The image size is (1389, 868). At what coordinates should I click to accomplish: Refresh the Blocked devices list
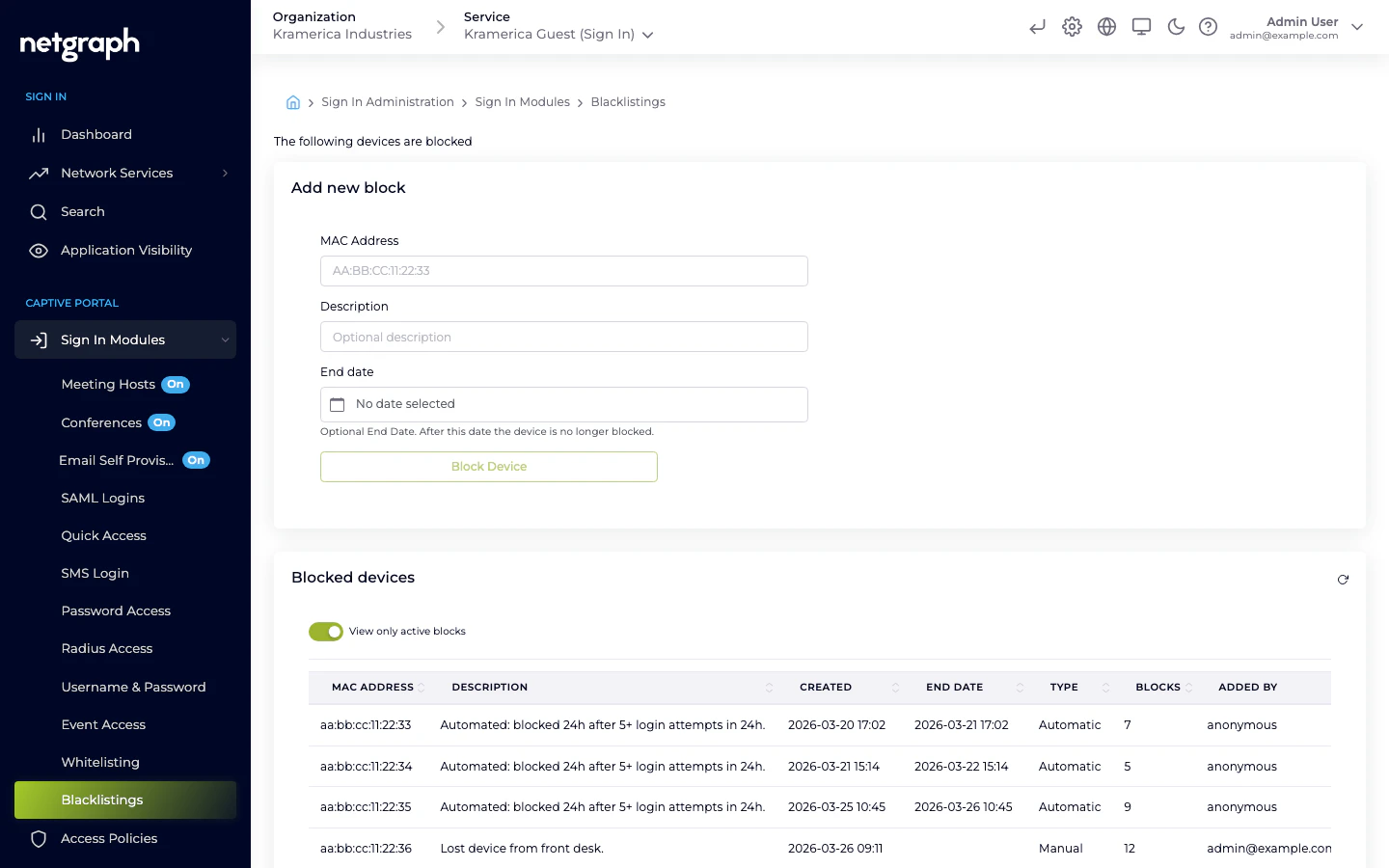1343,579
